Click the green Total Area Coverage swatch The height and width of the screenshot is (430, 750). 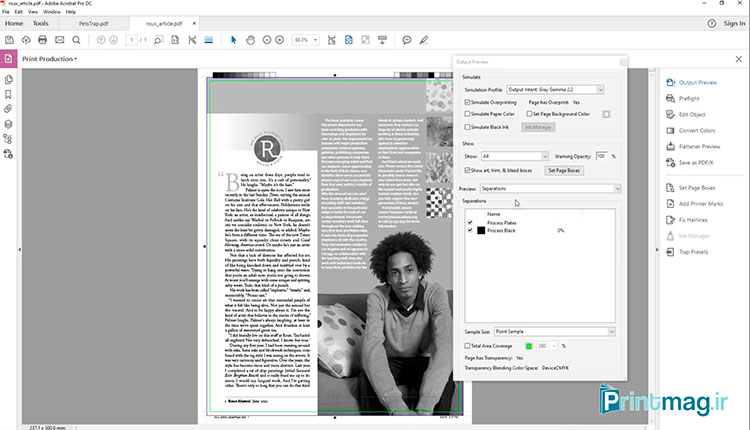coord(527,345)
